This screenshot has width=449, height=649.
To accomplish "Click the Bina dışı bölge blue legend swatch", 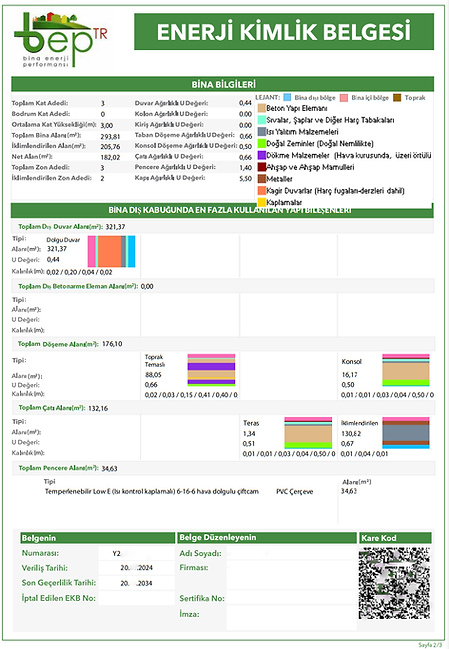I will click(287, 98).
